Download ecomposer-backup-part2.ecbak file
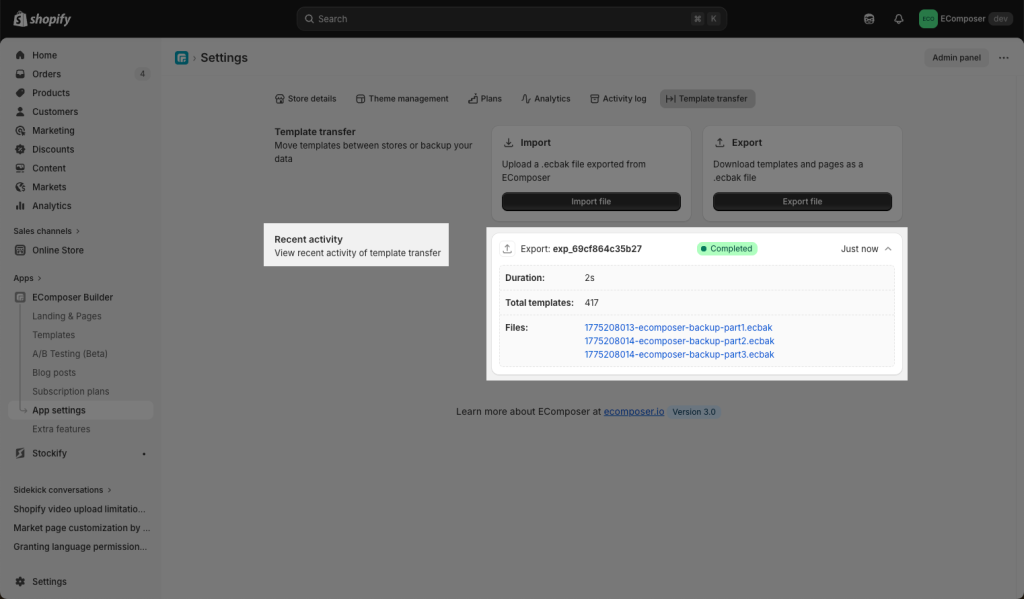The width and height of the screenshot is (1024, 599). [x=679, y=341]
